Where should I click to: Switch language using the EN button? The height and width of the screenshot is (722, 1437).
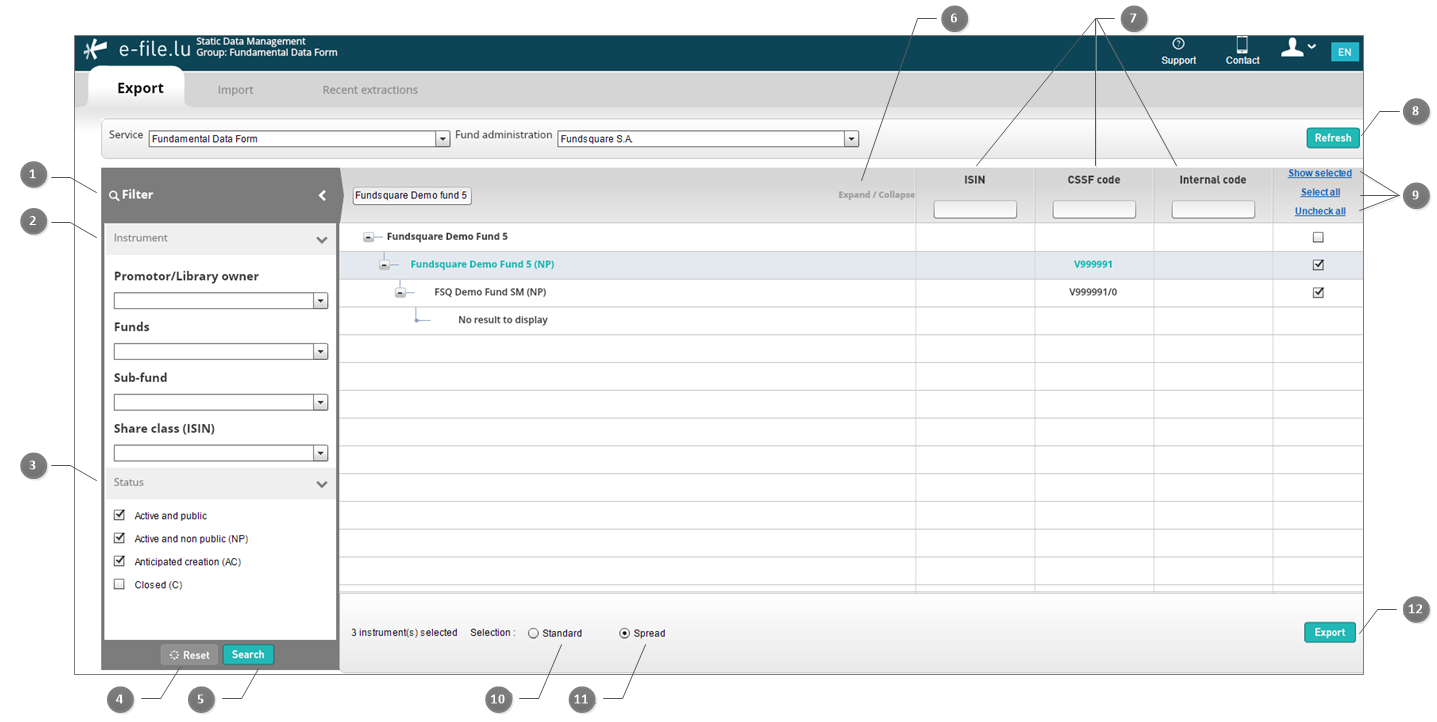[1344, 52]
